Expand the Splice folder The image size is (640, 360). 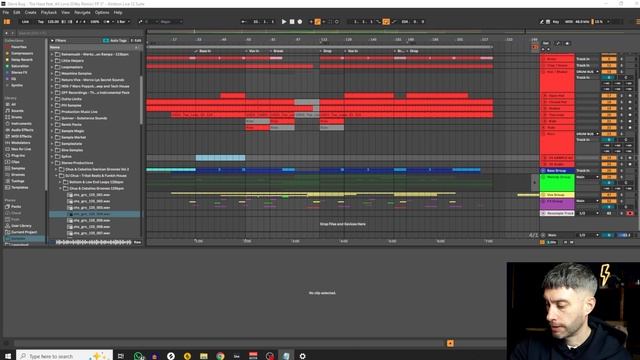click(x=52, y=156)
